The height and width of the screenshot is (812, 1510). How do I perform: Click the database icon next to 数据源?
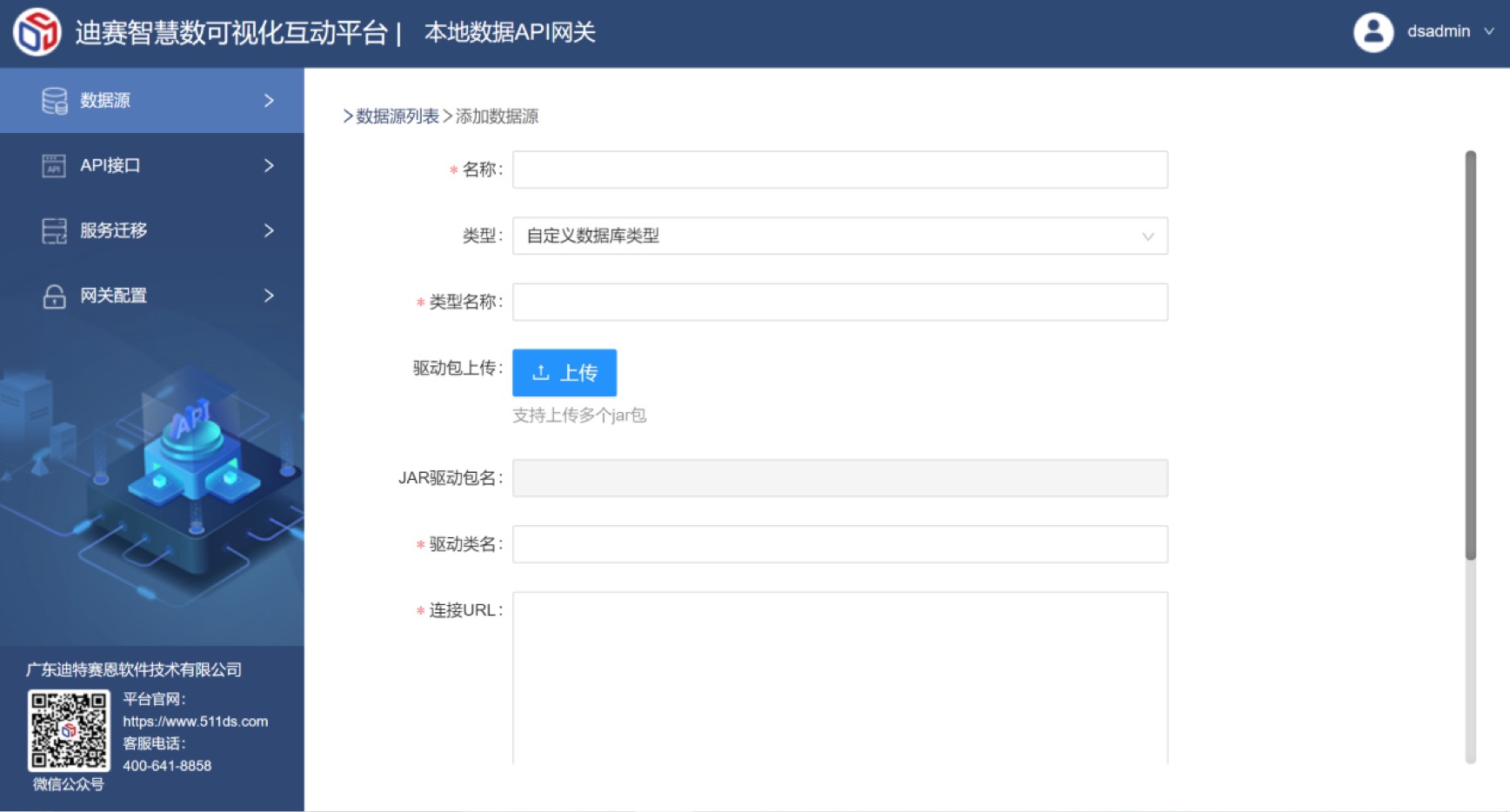tap(55, 101)
